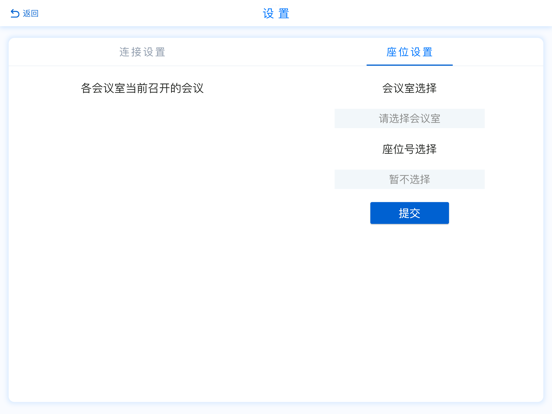The width and height of the screenshot is (552, 414).
Task: Click the 会议室选择 label
Action: point(409,88)
